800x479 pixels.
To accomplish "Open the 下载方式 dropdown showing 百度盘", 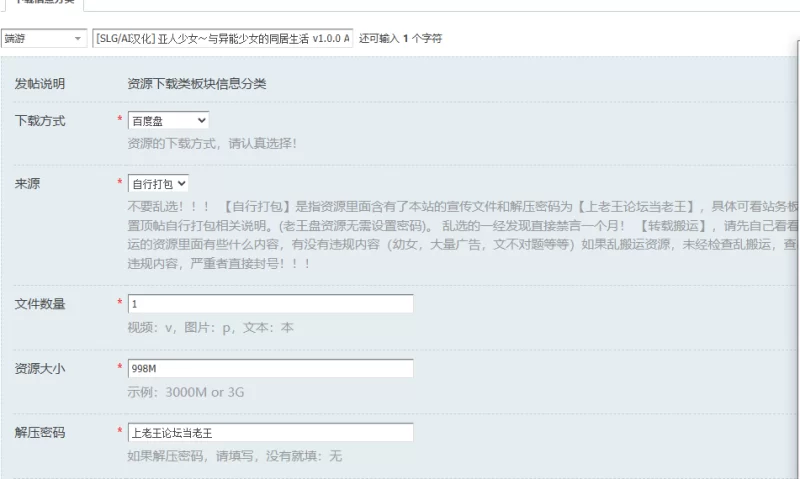I will [168, 120].
